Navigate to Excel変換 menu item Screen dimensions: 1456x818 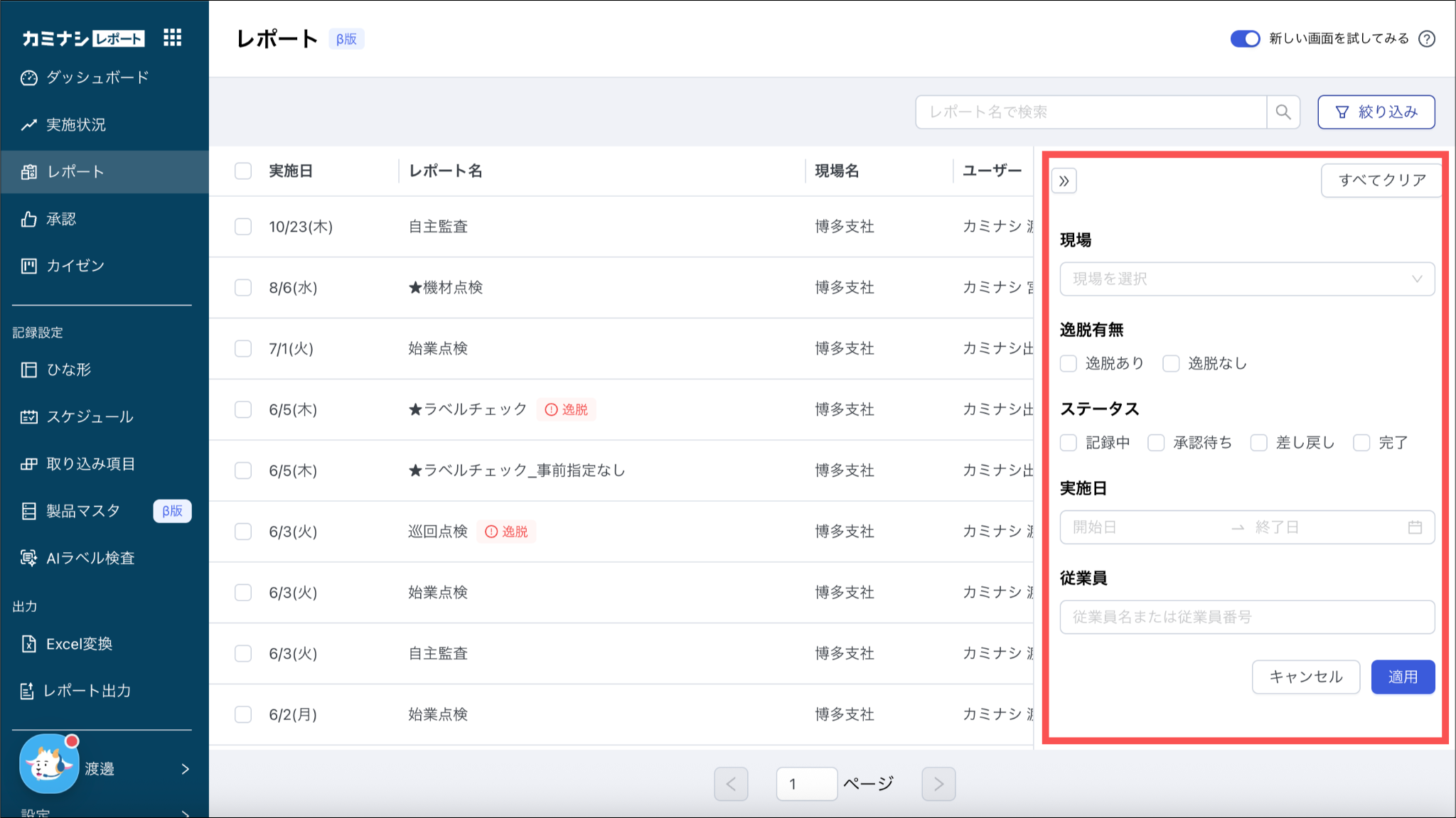click(79, 644)
